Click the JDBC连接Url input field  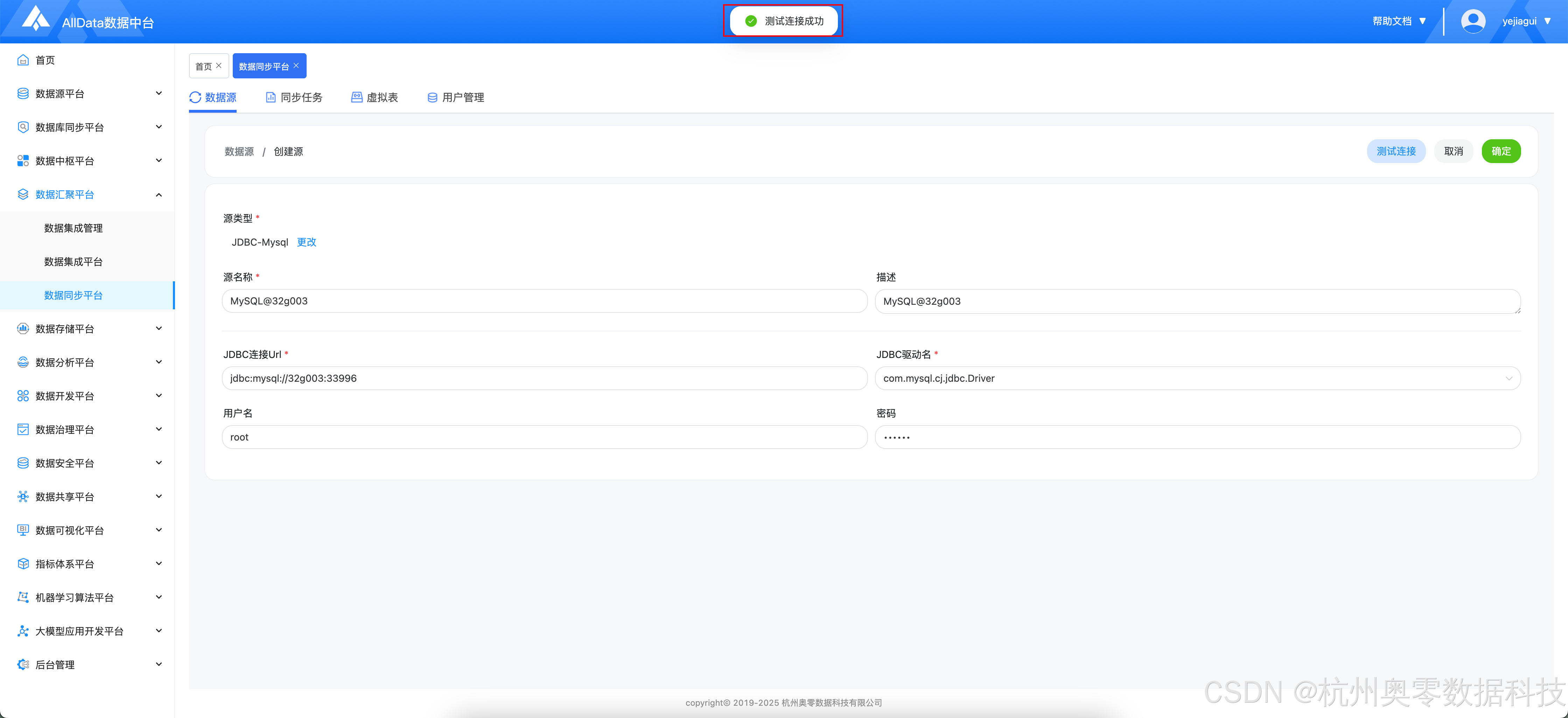coord(544,379)
